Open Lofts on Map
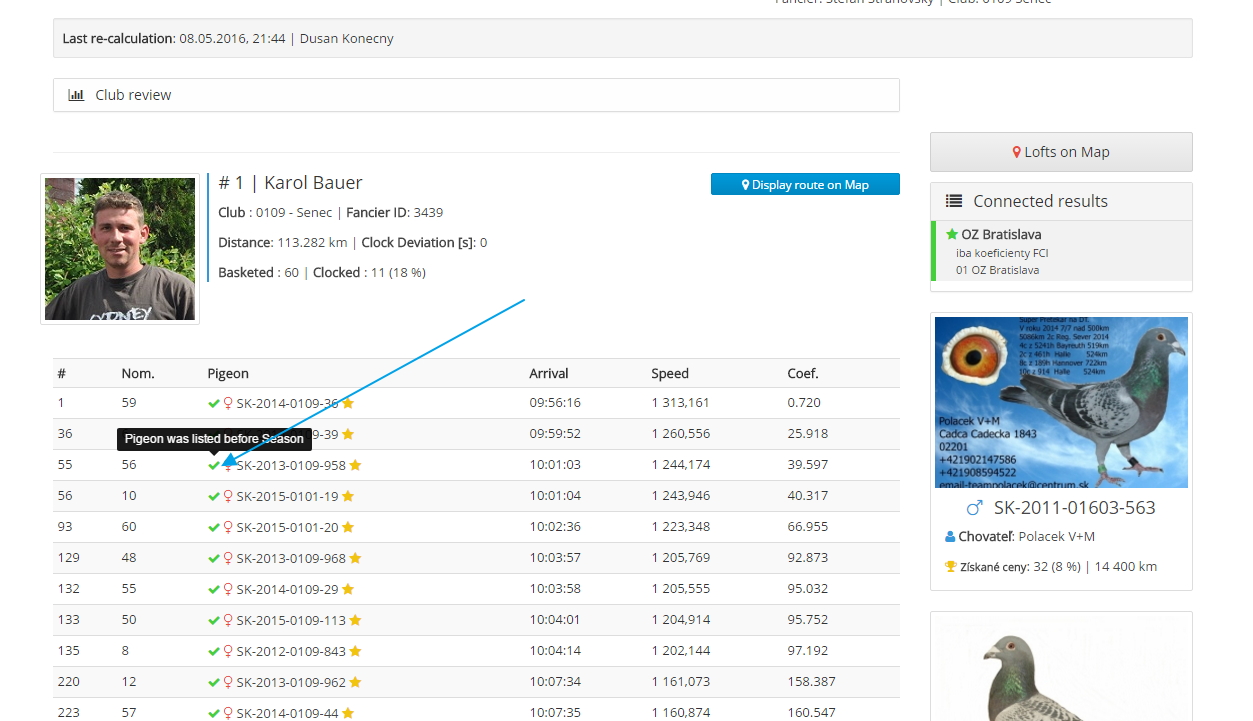The image size is (1253, 721). coord(1060,152)
